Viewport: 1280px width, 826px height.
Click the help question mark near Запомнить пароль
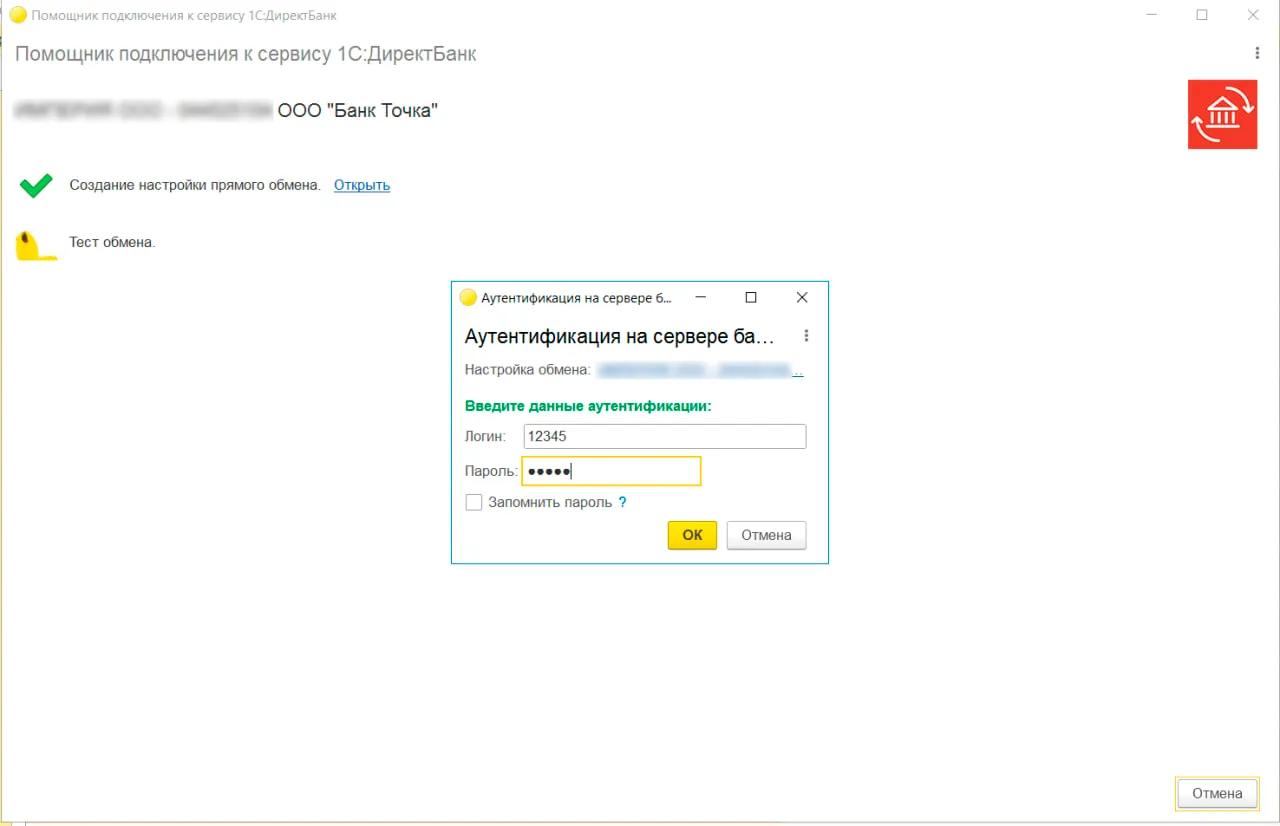(622, 503)
